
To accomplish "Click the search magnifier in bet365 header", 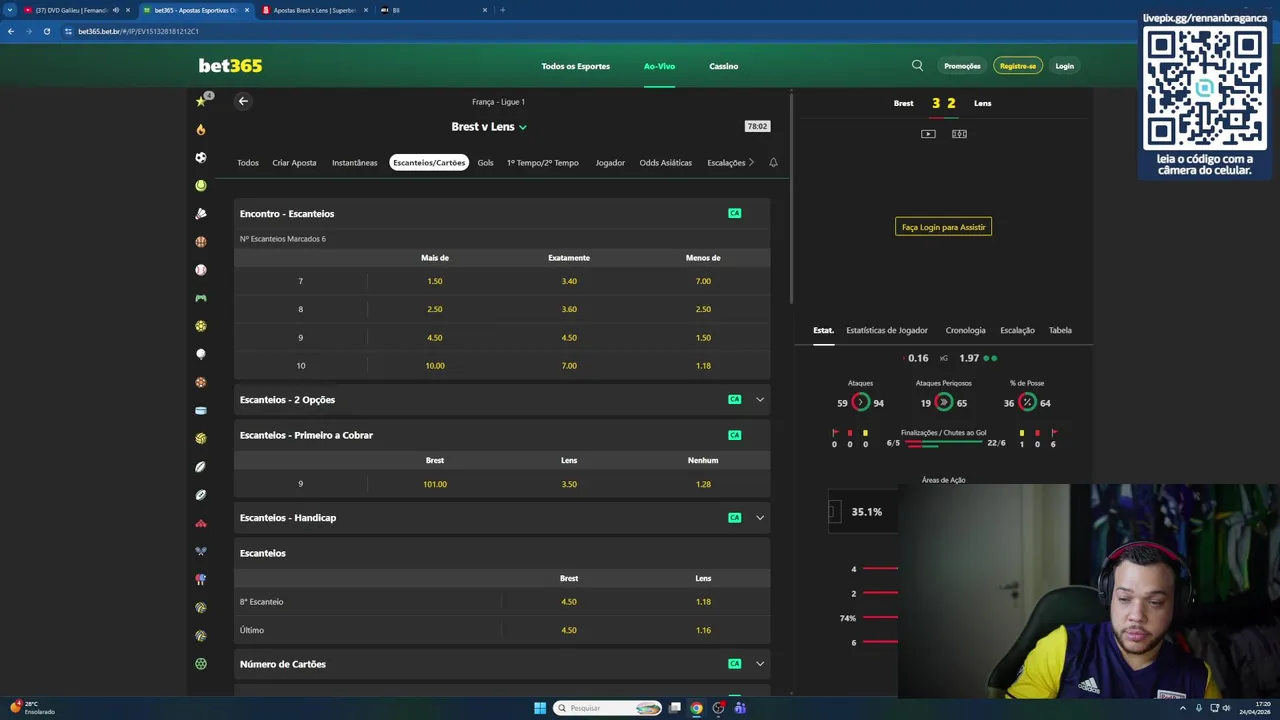I will (x=917, y=66).
